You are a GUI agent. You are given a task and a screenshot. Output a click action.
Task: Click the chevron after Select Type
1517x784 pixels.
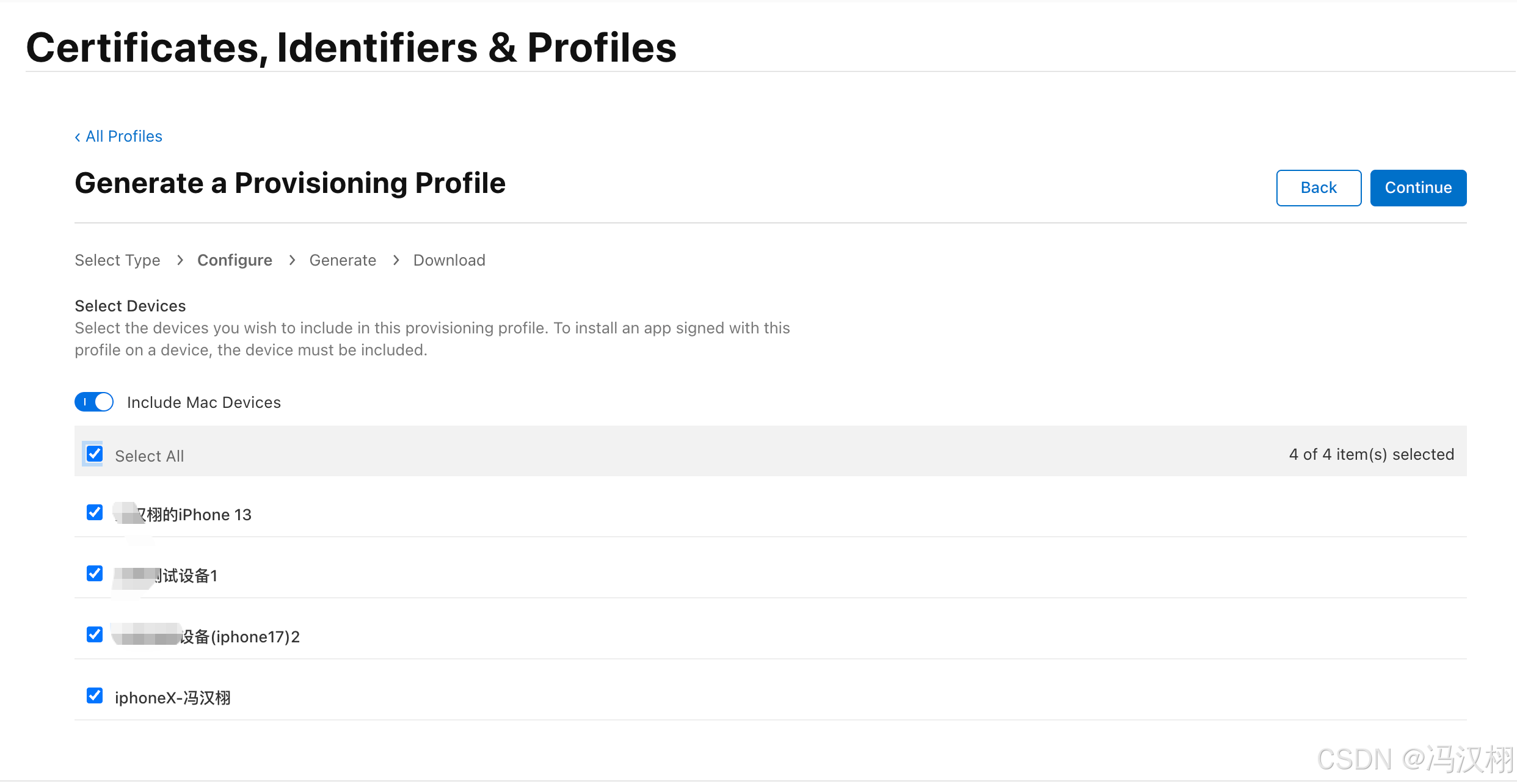(x=180, y=260)
